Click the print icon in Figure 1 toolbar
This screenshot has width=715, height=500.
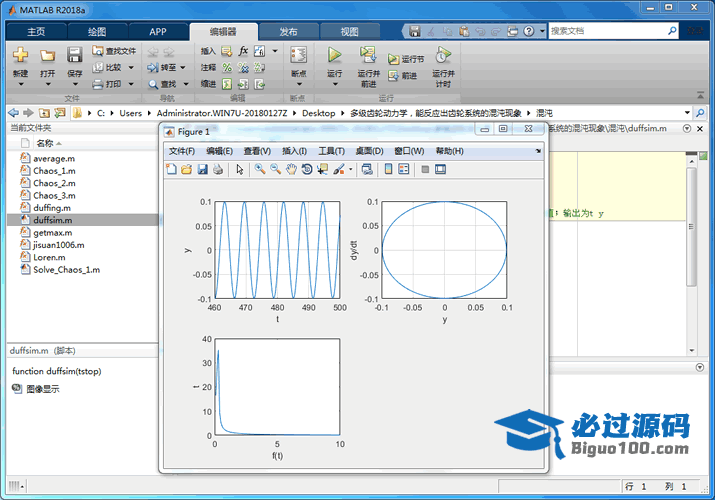[x=218, y=170]
